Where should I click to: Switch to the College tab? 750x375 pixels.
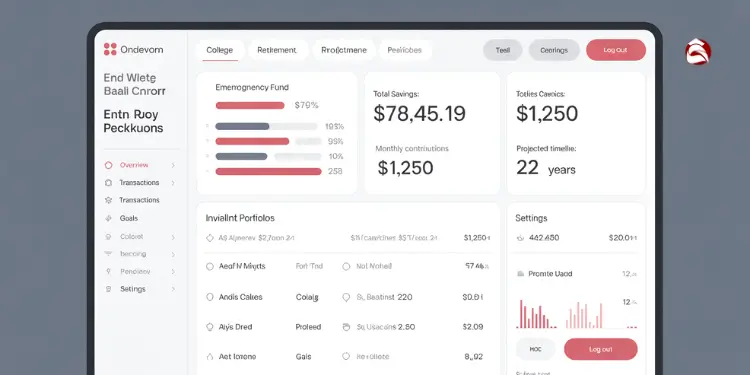[x=220, y=50]
